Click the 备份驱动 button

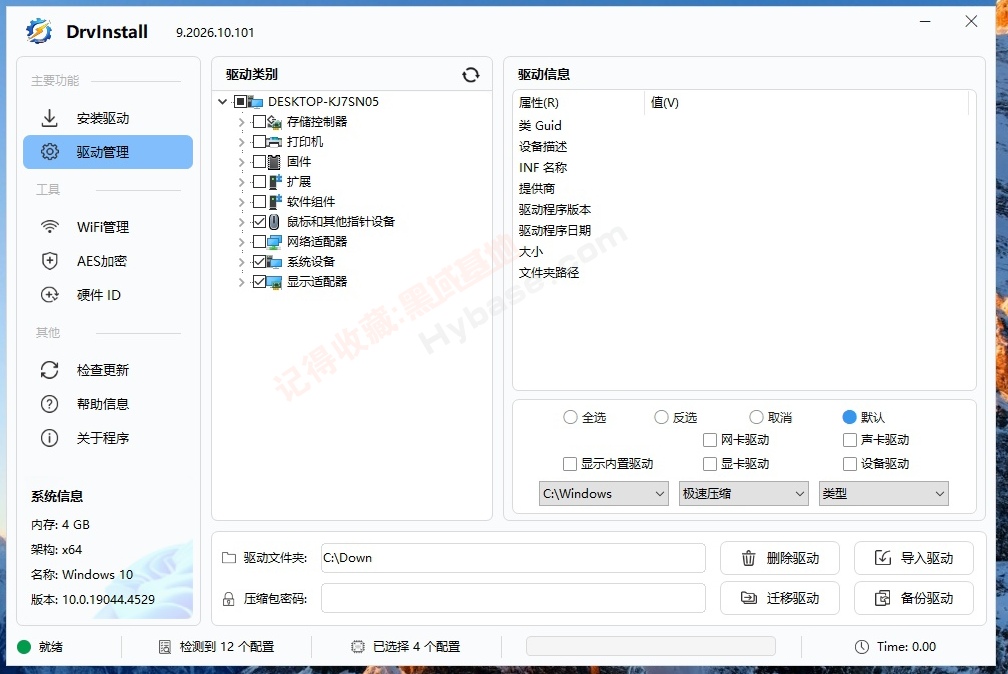coord(914,598)
